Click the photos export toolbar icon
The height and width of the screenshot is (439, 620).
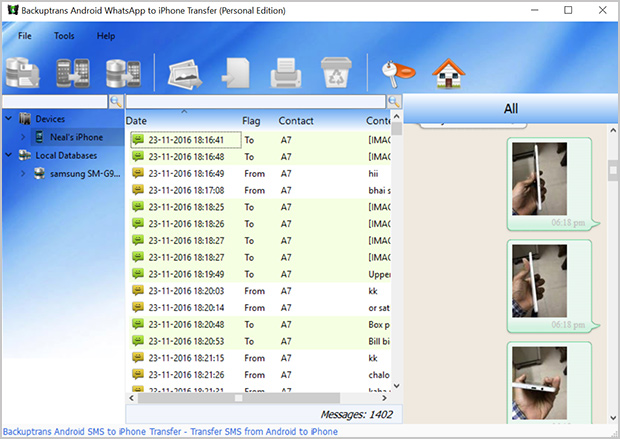[187, 74]
